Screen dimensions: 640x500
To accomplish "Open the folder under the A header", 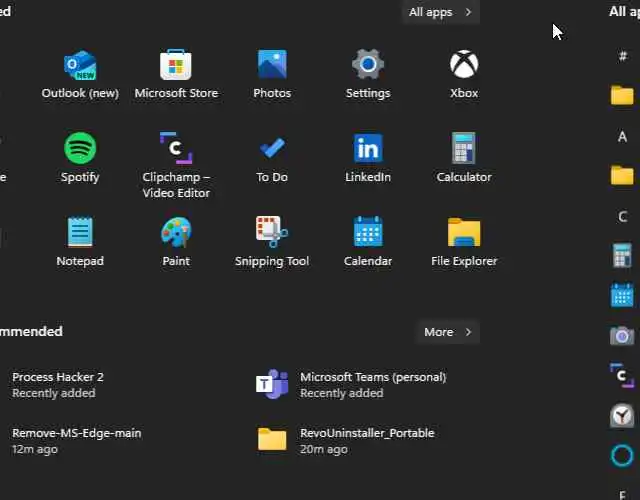I will [x=622, y=176].
